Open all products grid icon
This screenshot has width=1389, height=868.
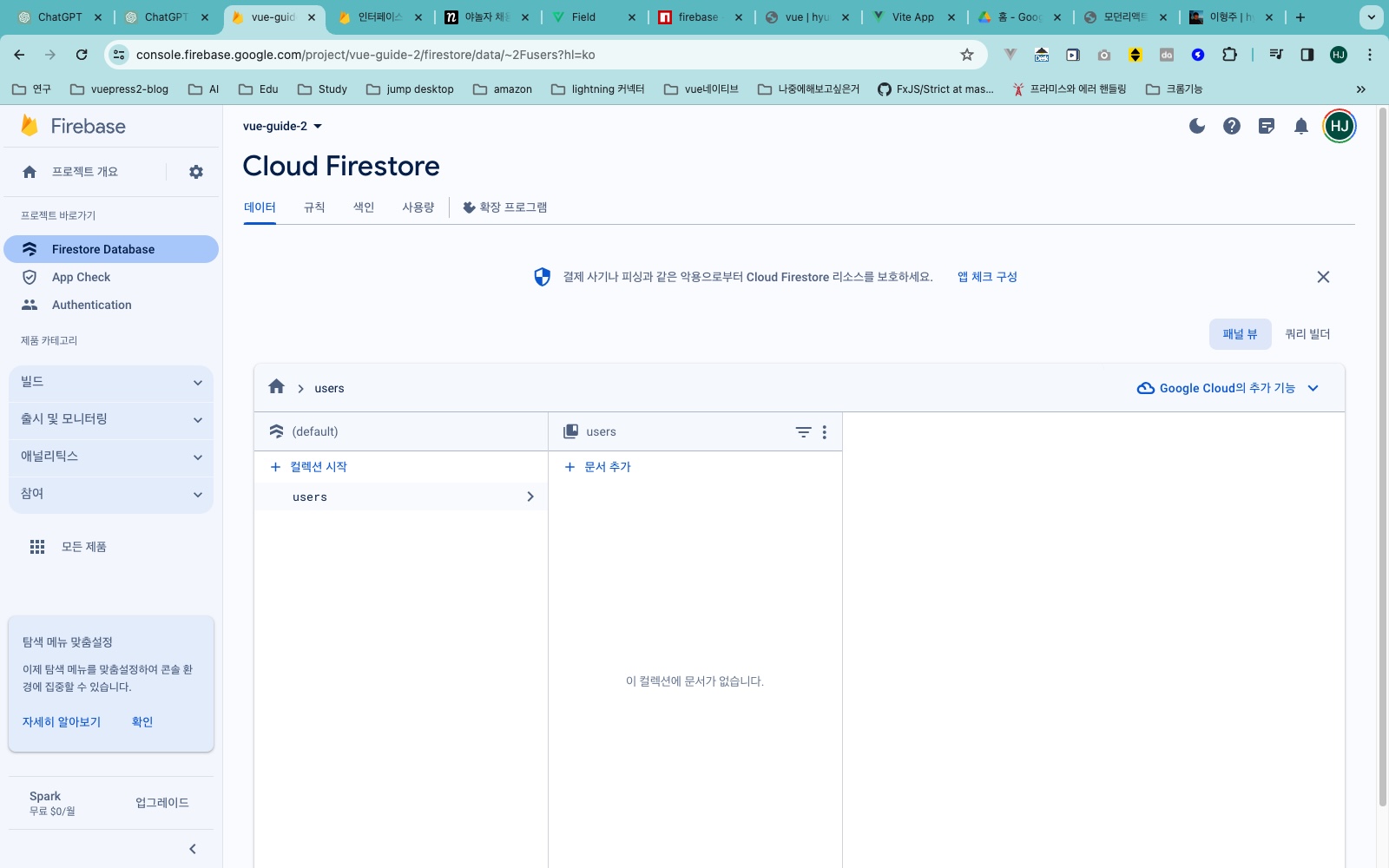pos(37,547)
